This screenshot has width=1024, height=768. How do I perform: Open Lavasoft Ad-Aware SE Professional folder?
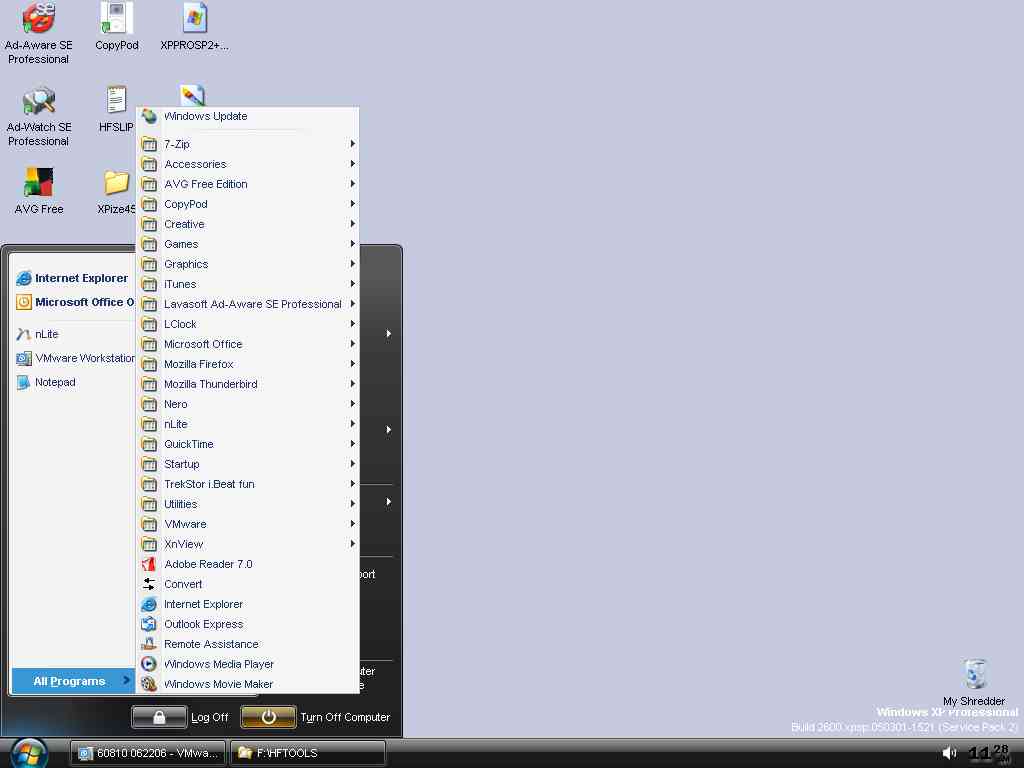pos(248,304)
